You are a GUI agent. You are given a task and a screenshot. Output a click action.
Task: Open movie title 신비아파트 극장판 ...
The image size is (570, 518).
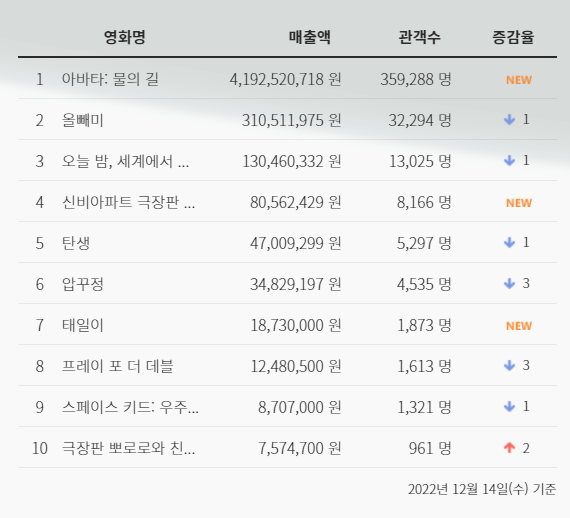point(128,202)
